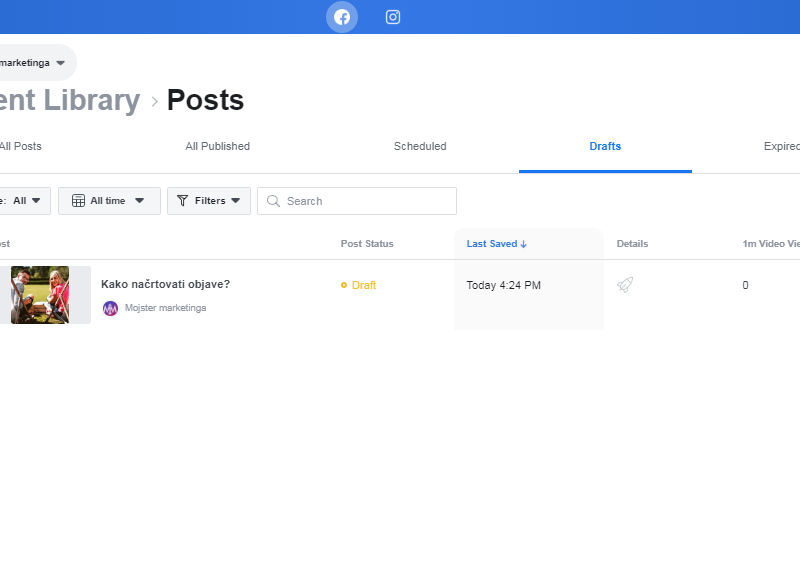The image size is (800, 566).
Task: Click the Details column header
Action: 632,244
